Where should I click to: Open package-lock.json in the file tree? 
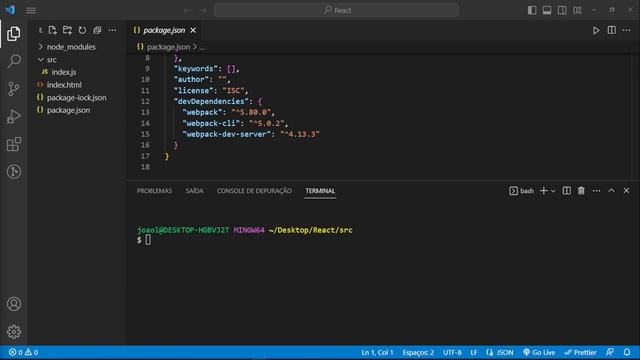point(76,98)
